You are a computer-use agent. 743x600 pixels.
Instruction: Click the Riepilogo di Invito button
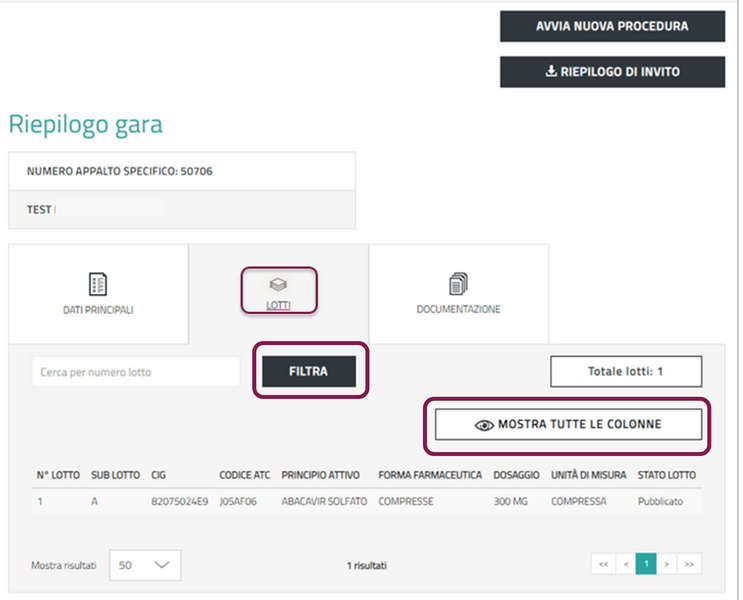[612, 72]
